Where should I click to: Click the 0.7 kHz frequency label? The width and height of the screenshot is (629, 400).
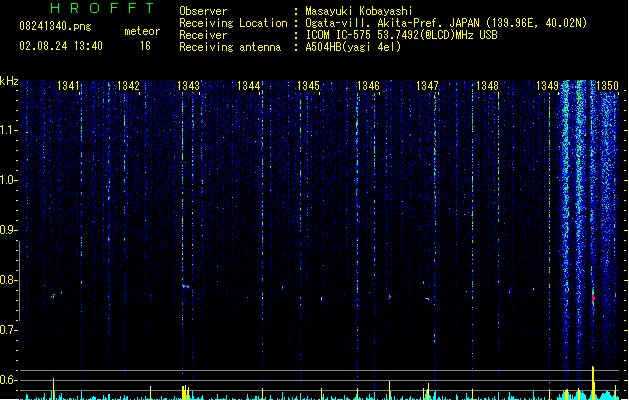8,330
